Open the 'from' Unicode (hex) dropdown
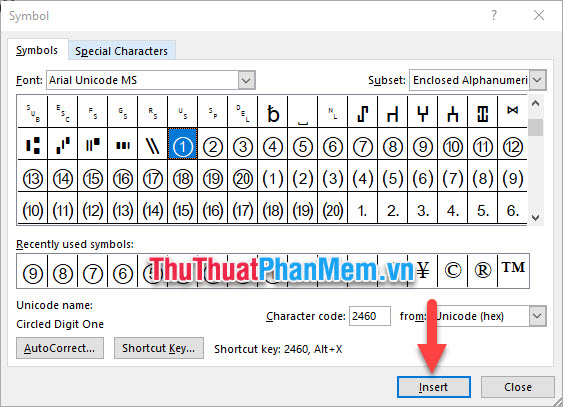 click(537, 316)
